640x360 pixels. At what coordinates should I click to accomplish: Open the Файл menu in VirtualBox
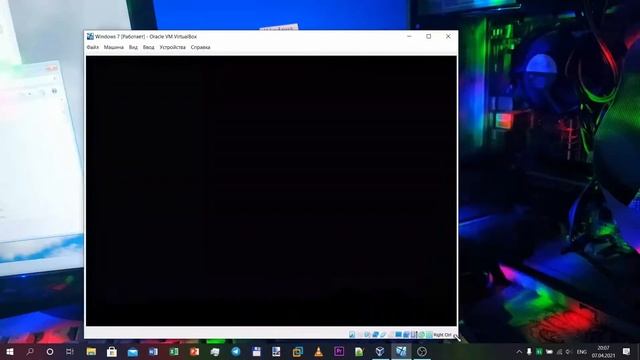[93, 47]
